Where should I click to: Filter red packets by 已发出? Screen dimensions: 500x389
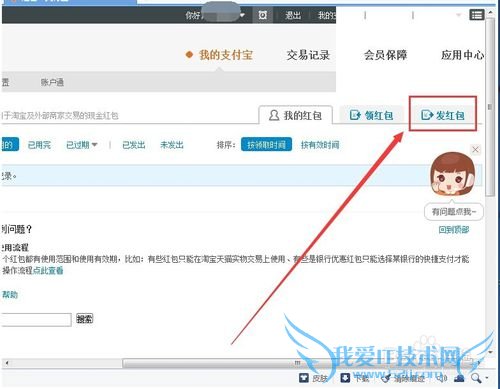[x=134, y=145]
